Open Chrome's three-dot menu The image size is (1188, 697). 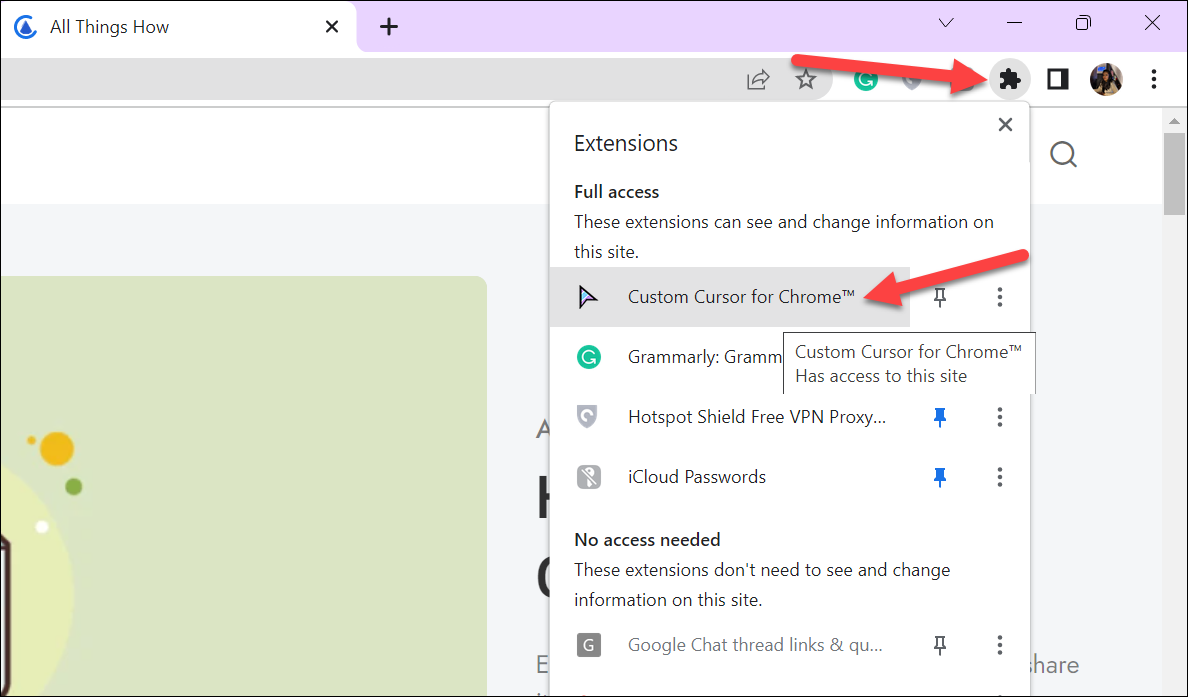coord(1153,79)
